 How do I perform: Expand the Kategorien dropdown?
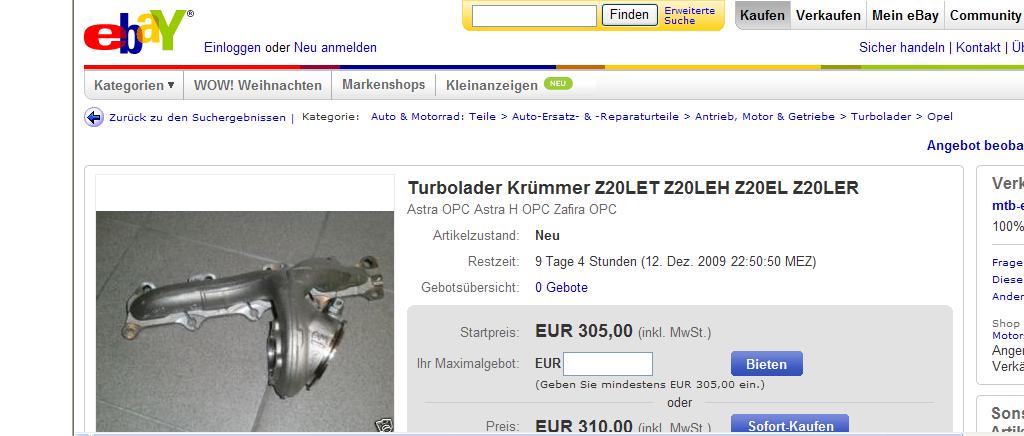134,85
